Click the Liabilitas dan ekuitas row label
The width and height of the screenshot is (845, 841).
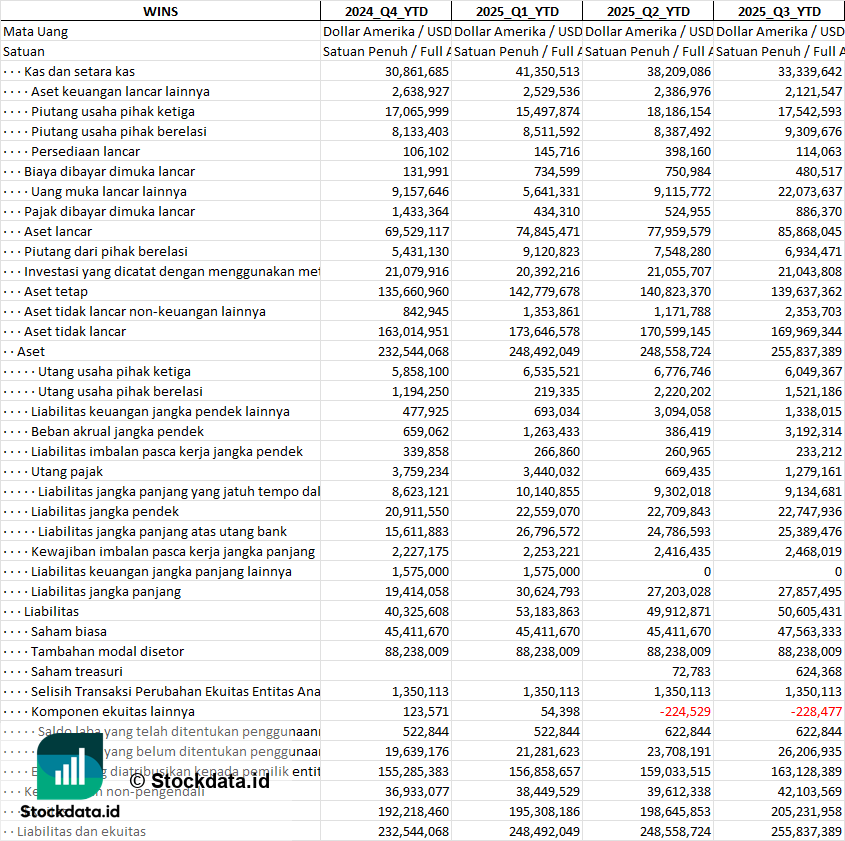[x=81, y=831]
